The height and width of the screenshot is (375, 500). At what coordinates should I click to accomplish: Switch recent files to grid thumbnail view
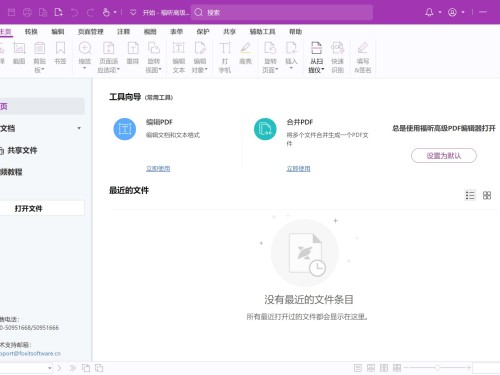(x=487, y=195)
